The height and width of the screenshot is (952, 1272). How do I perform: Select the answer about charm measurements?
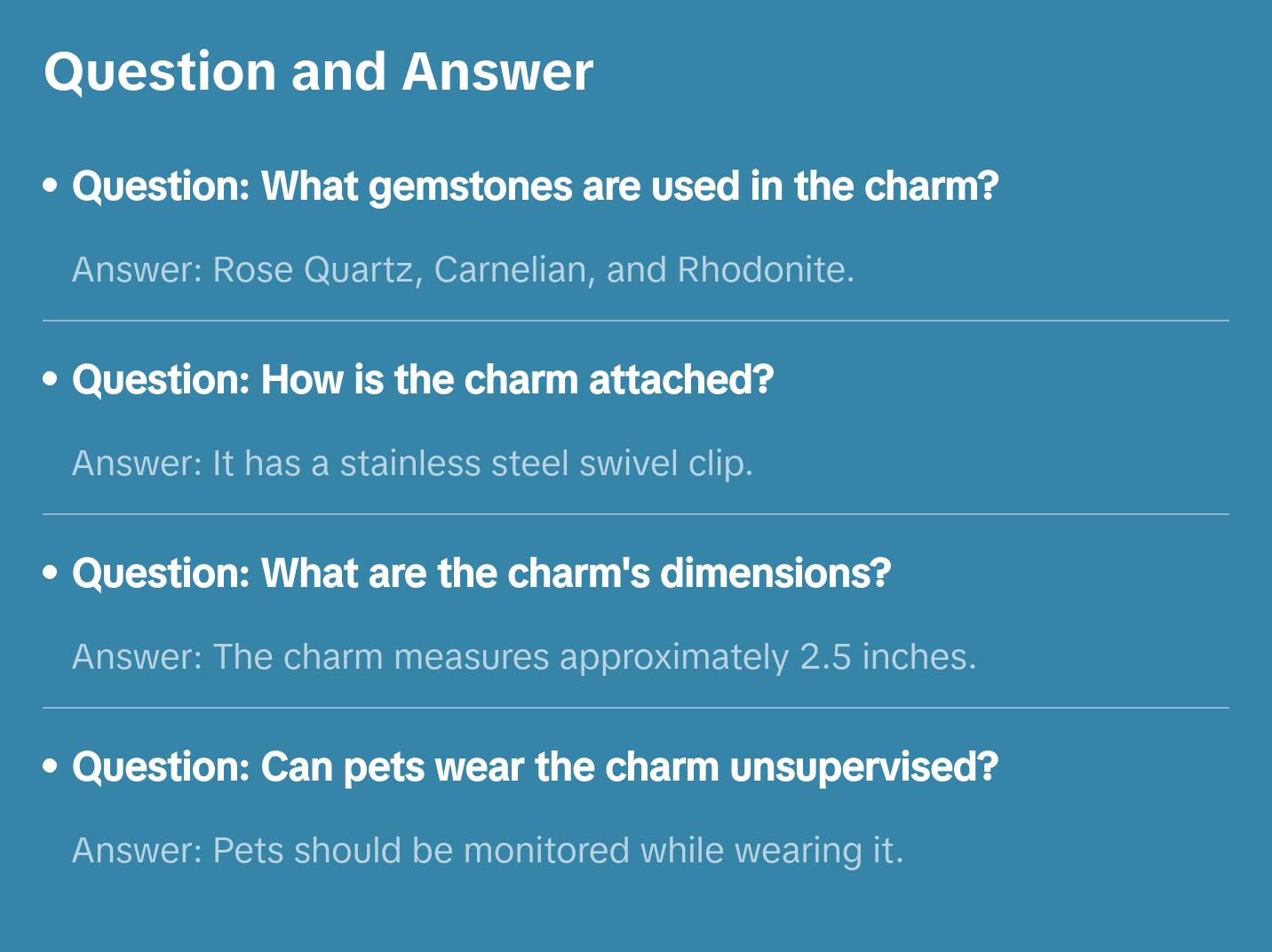coord(524,657)
